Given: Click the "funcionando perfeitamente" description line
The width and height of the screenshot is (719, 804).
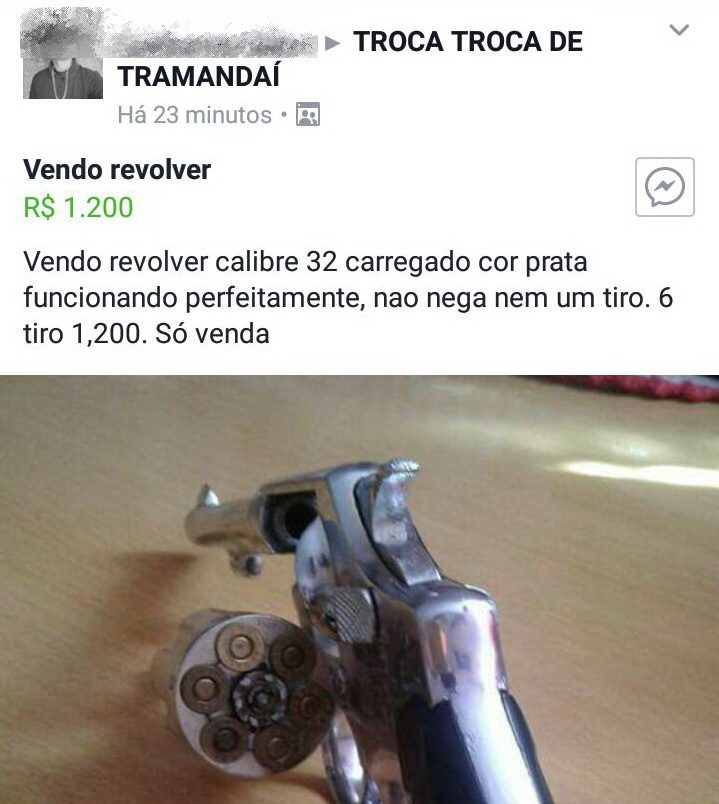Looking at the screenshot, I should pyautogui.click(x=348, y=298).
